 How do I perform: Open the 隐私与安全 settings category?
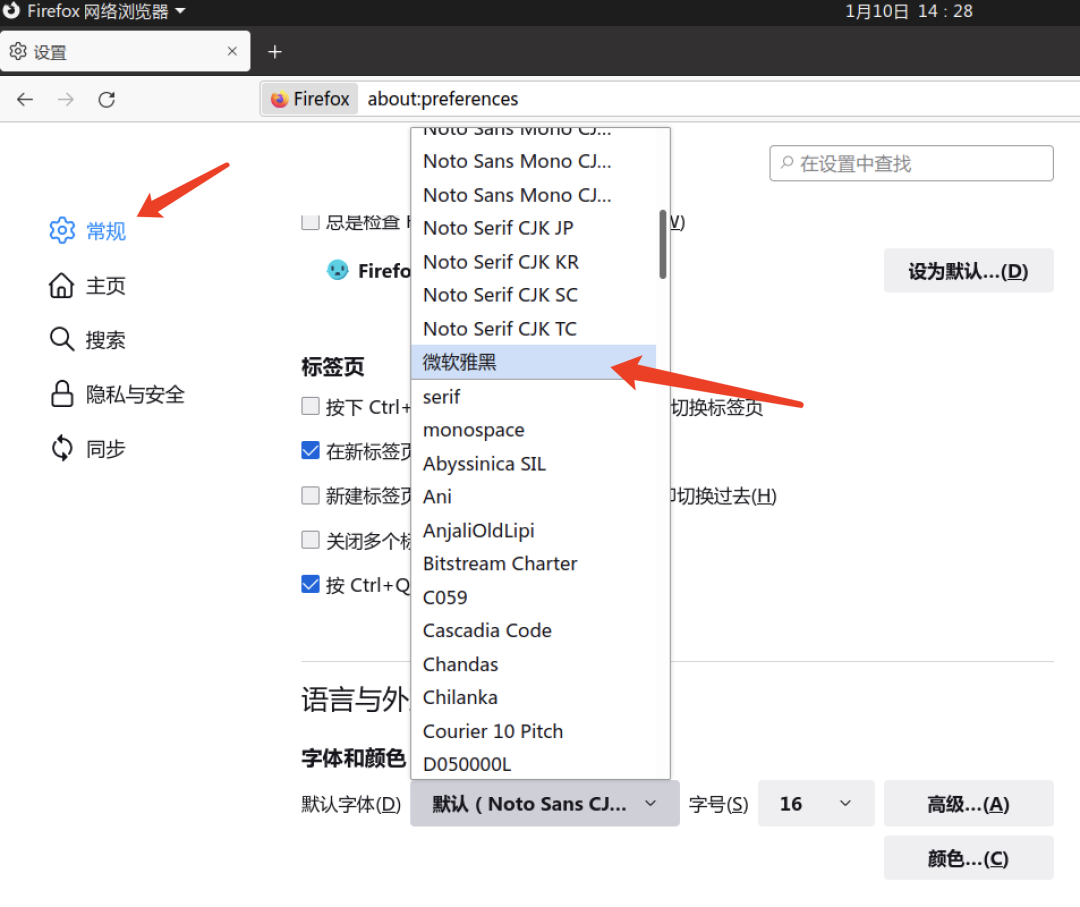click(x=117, y=394)
